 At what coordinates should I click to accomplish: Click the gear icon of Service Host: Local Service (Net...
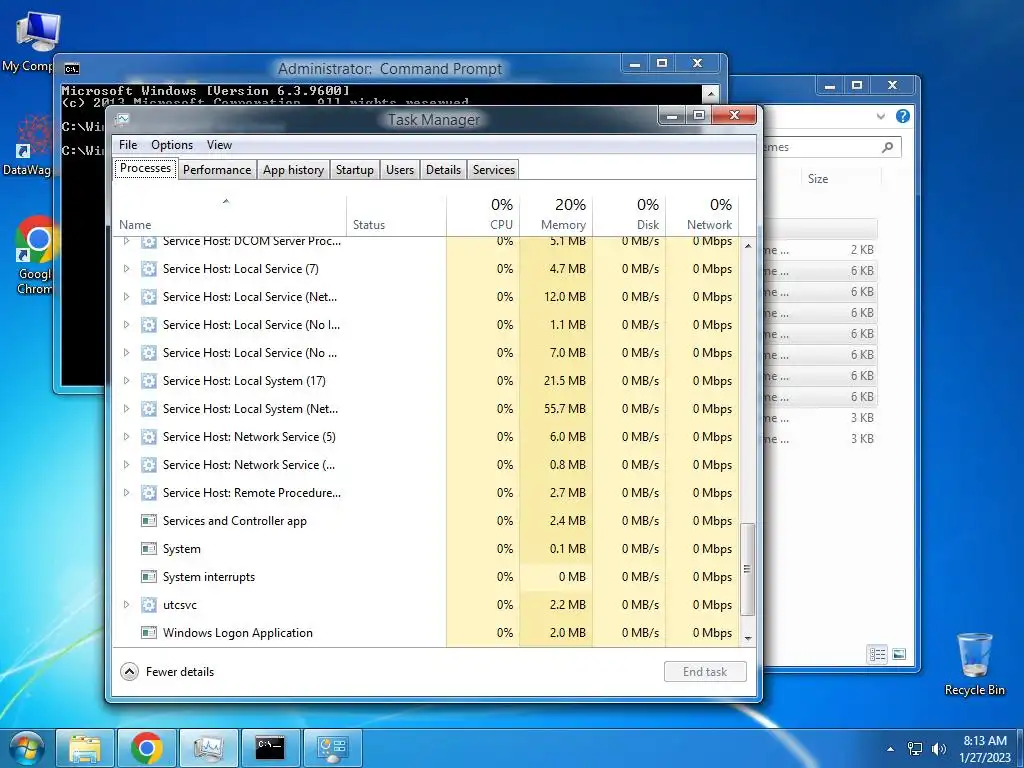(149, 297)
